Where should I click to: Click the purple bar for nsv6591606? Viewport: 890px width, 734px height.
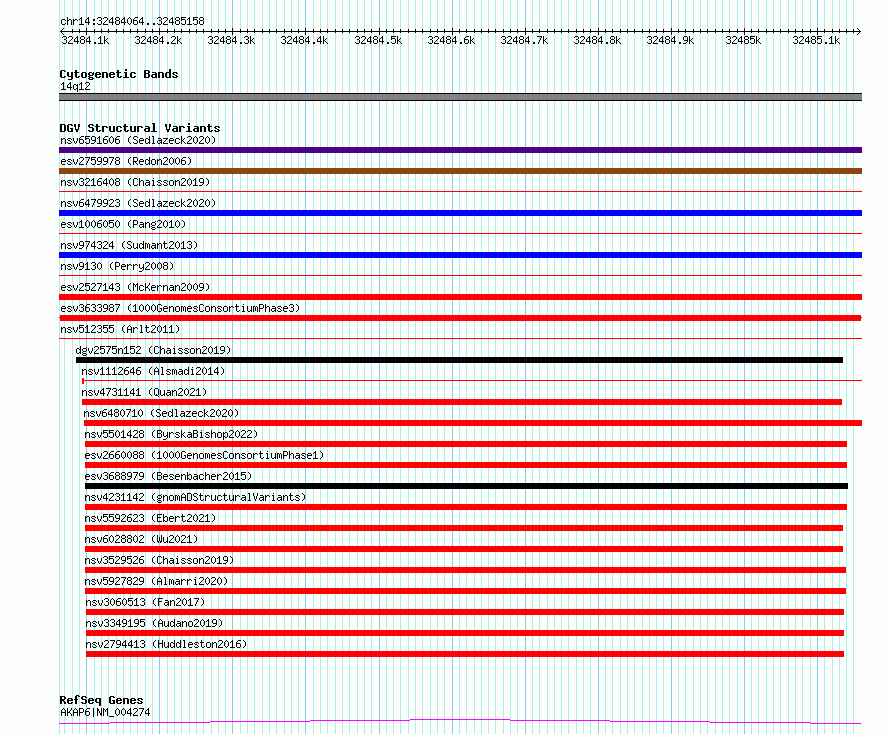coord(460,150)
